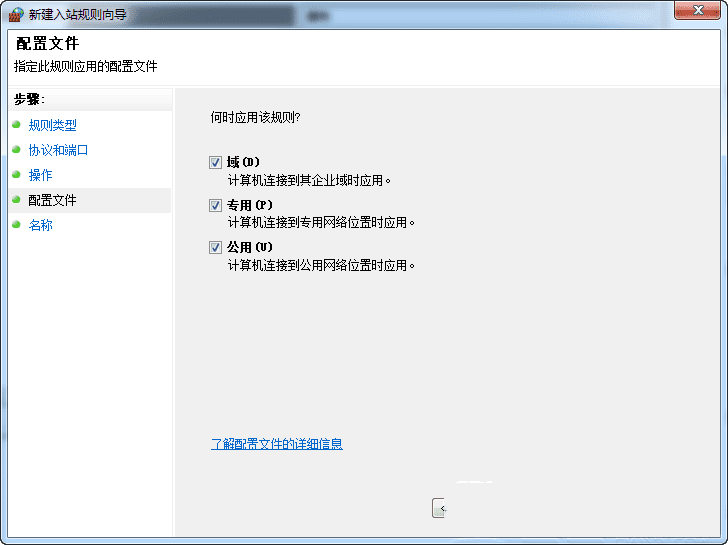
Task: Toggle the 域(D) domain checkbox
Action: (215, 162)
